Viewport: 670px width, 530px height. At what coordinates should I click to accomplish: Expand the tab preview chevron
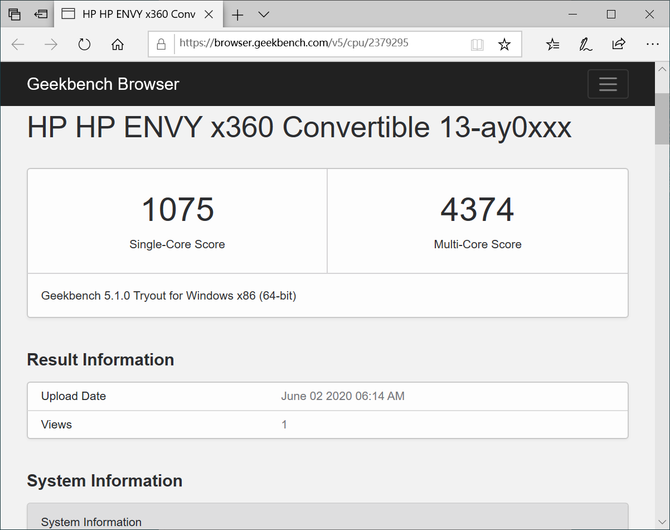coord(264,15)
